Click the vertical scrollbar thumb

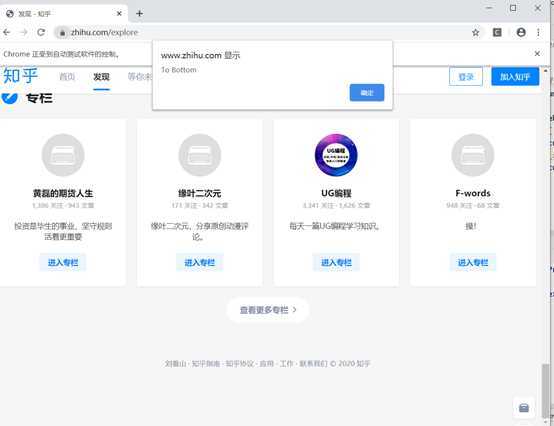coord(546,390)
